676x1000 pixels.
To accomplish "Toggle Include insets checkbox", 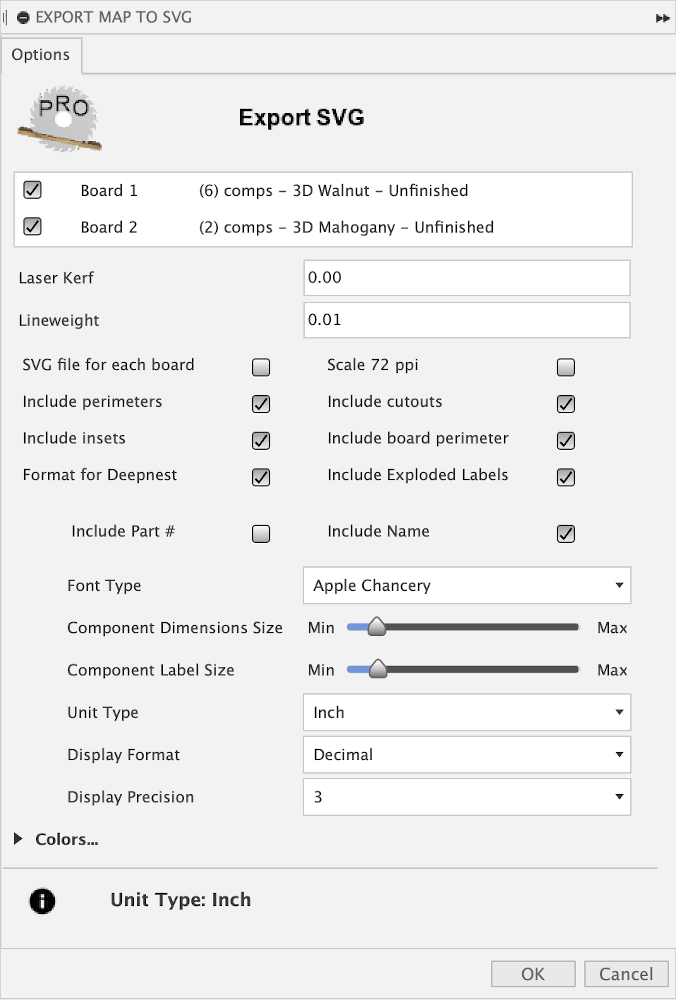I will click(261, 440).
